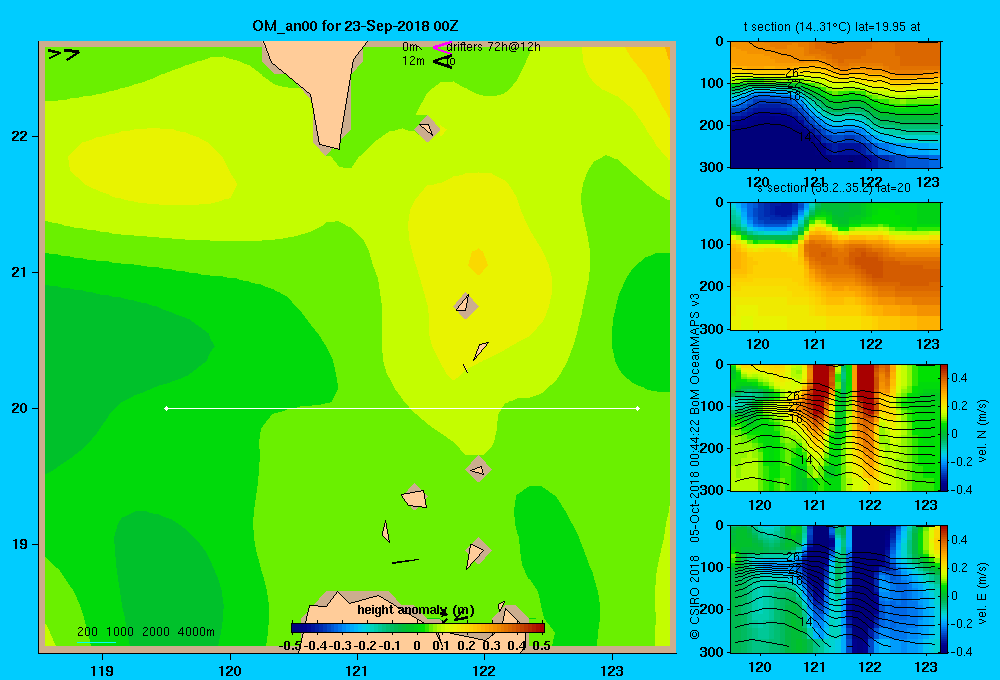
Task: Click longitude label 122 on main map axis
Action: click(x=484, y=670)
